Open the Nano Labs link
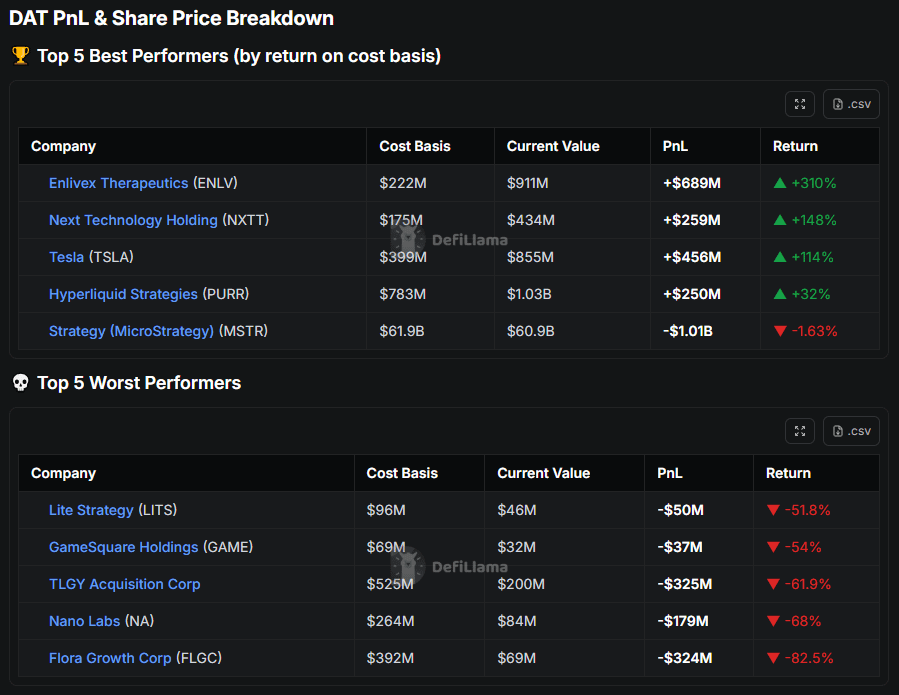The width and height of the screenshot is (899, 695). tap(85, 621)
